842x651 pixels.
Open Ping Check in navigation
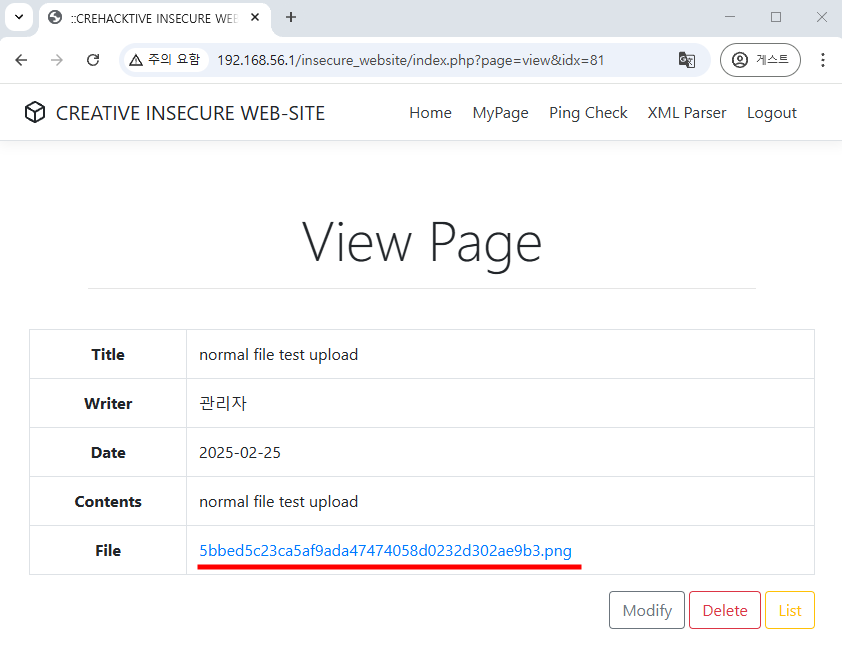pyautogui.click(x=588, y=113)
